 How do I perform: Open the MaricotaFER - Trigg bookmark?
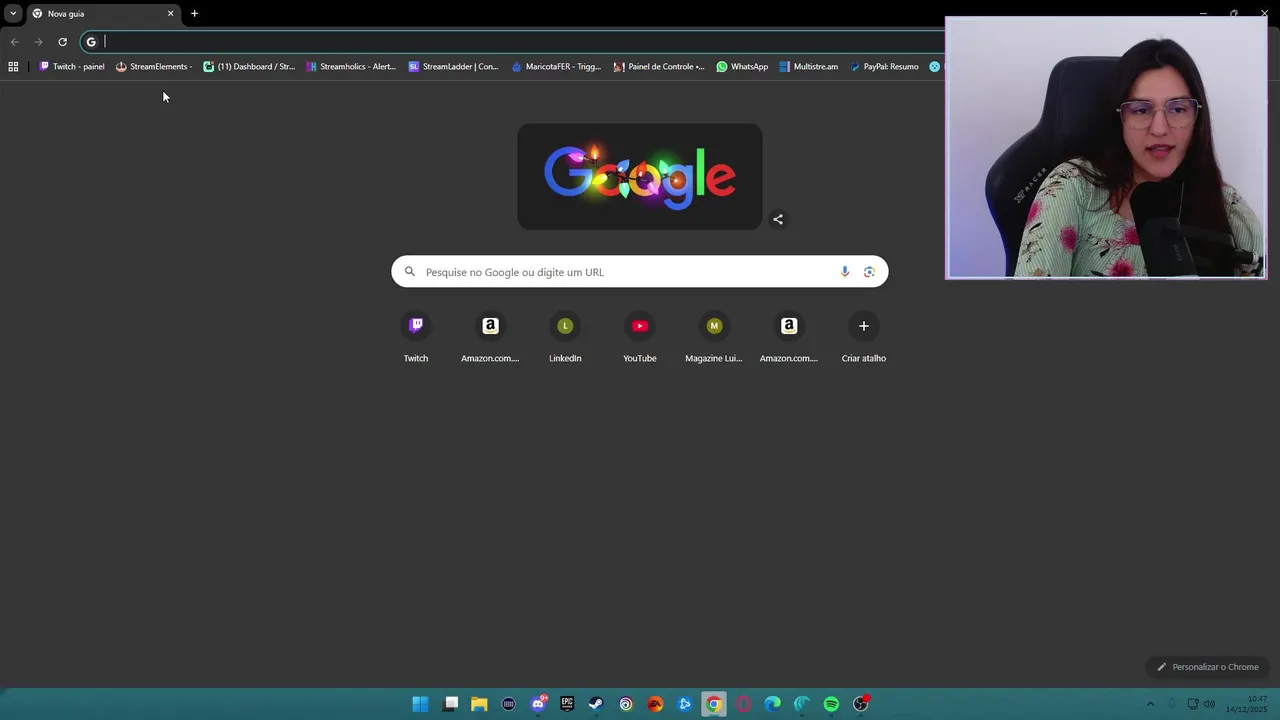pyautogui.click(x=556, y=67)
